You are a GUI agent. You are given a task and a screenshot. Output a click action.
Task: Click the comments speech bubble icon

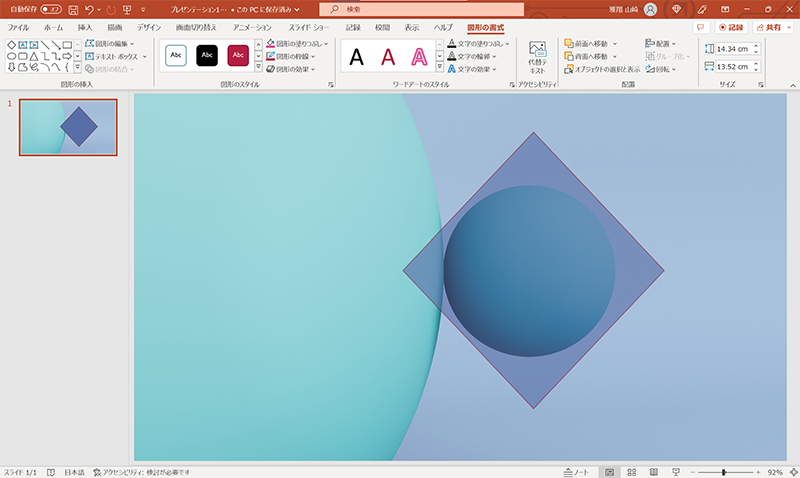tap(700, 27)
